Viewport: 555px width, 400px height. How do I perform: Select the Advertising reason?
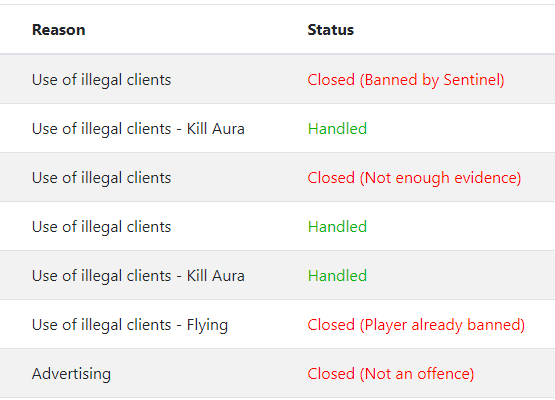coord(71,374)
